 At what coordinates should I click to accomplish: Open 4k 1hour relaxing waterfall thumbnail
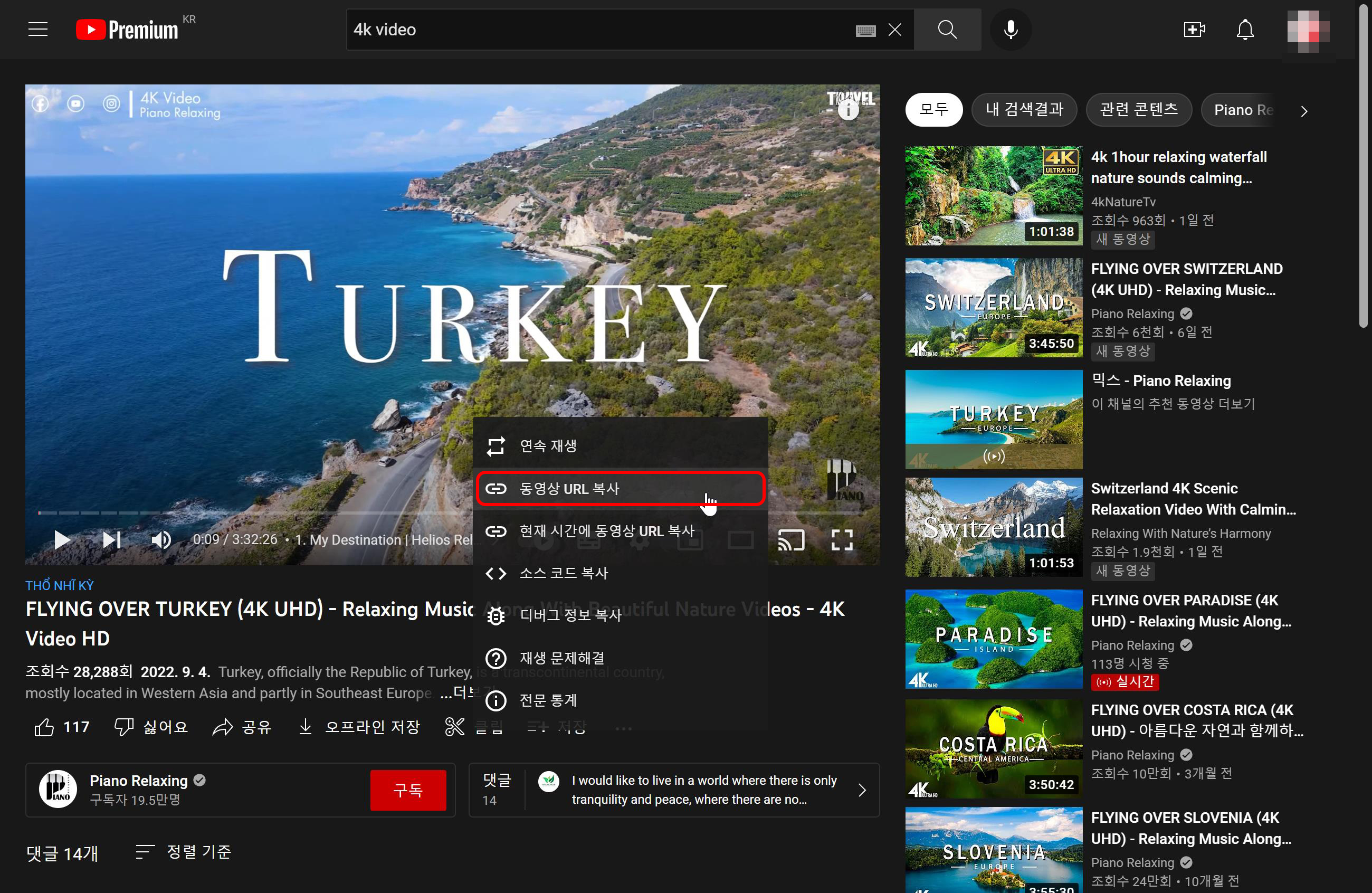(994, 195)
